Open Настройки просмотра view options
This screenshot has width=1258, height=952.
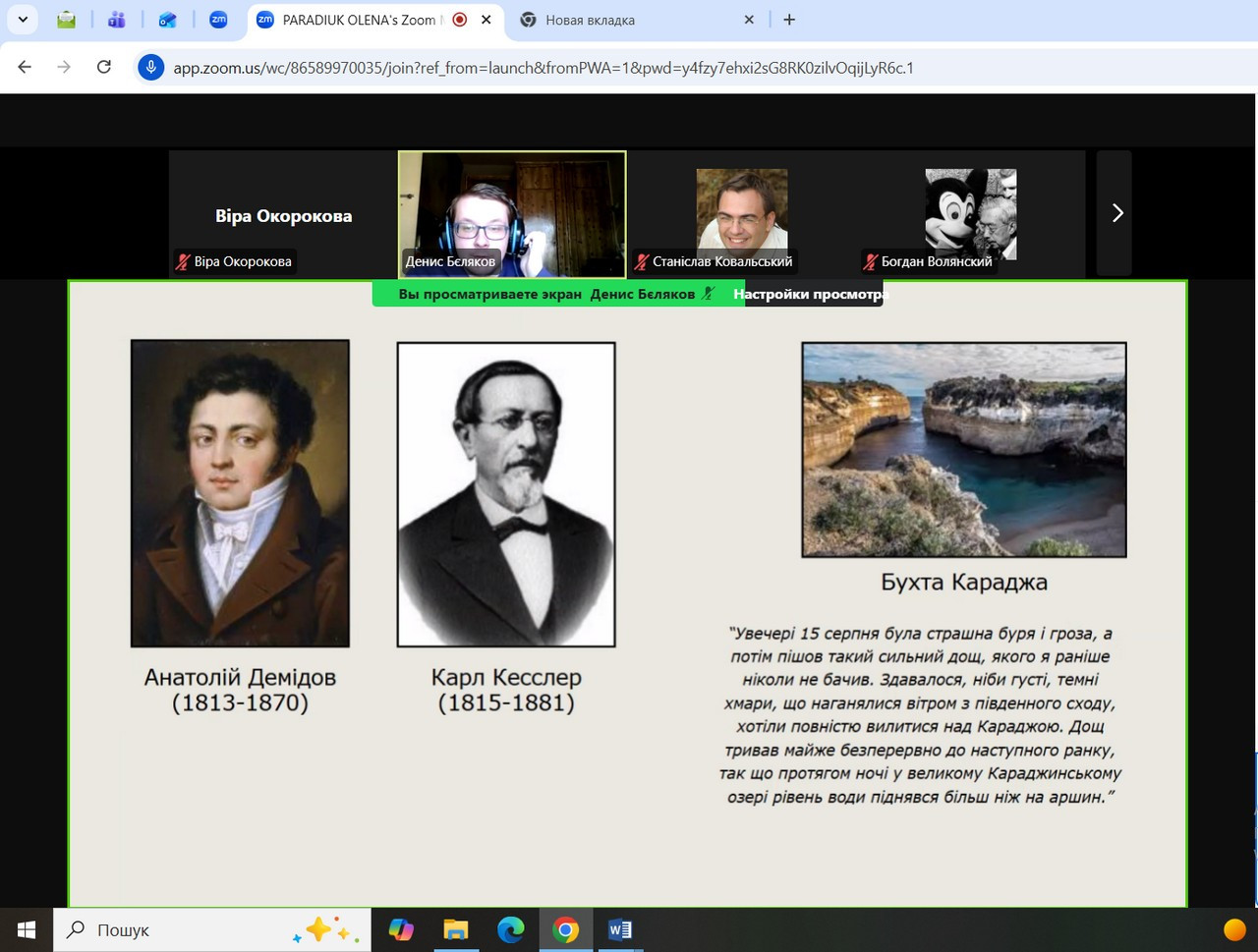(811, 294)
